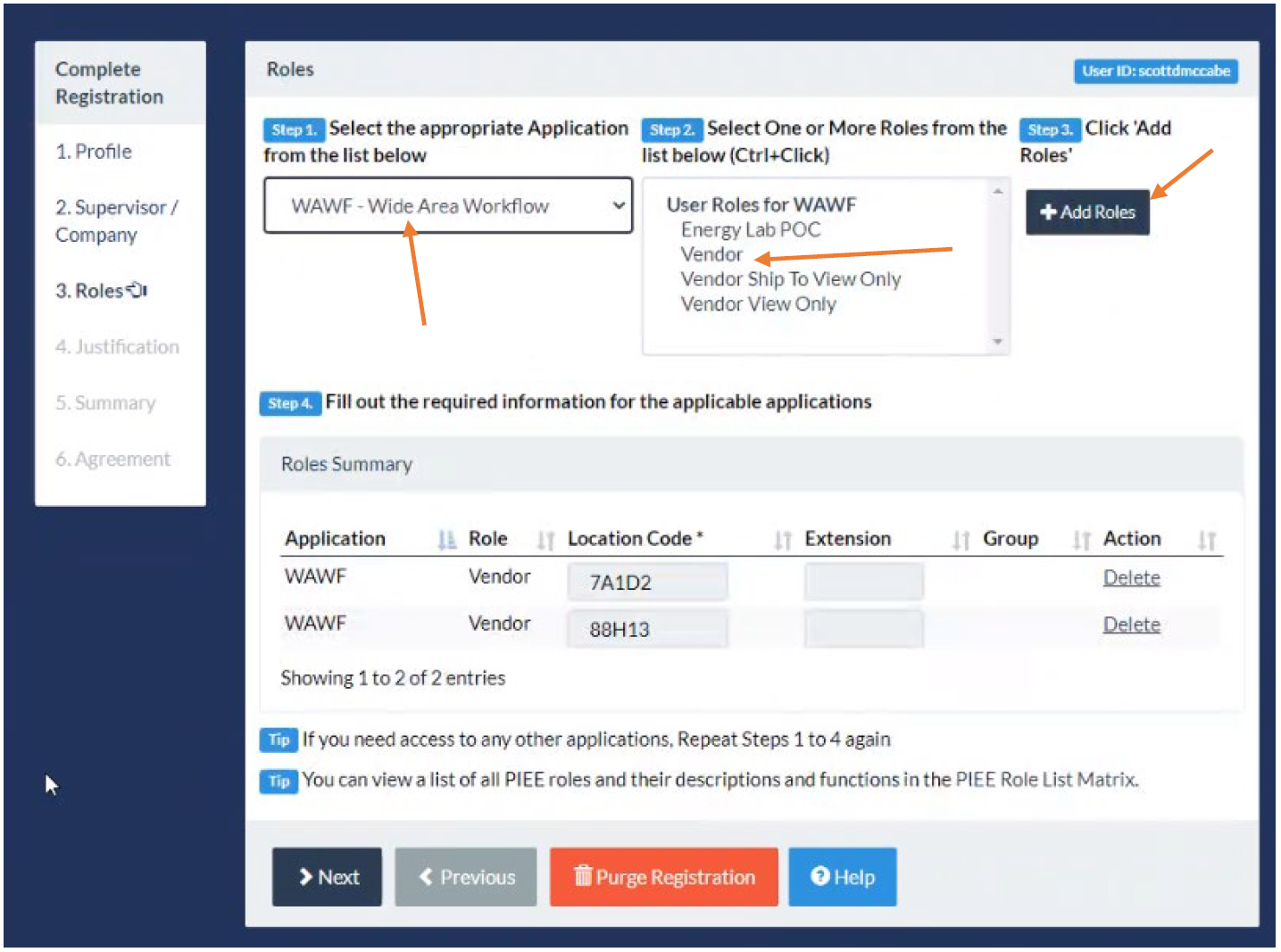
Task: Sort using the Action column arrows icon
Action: [1207, 540]
